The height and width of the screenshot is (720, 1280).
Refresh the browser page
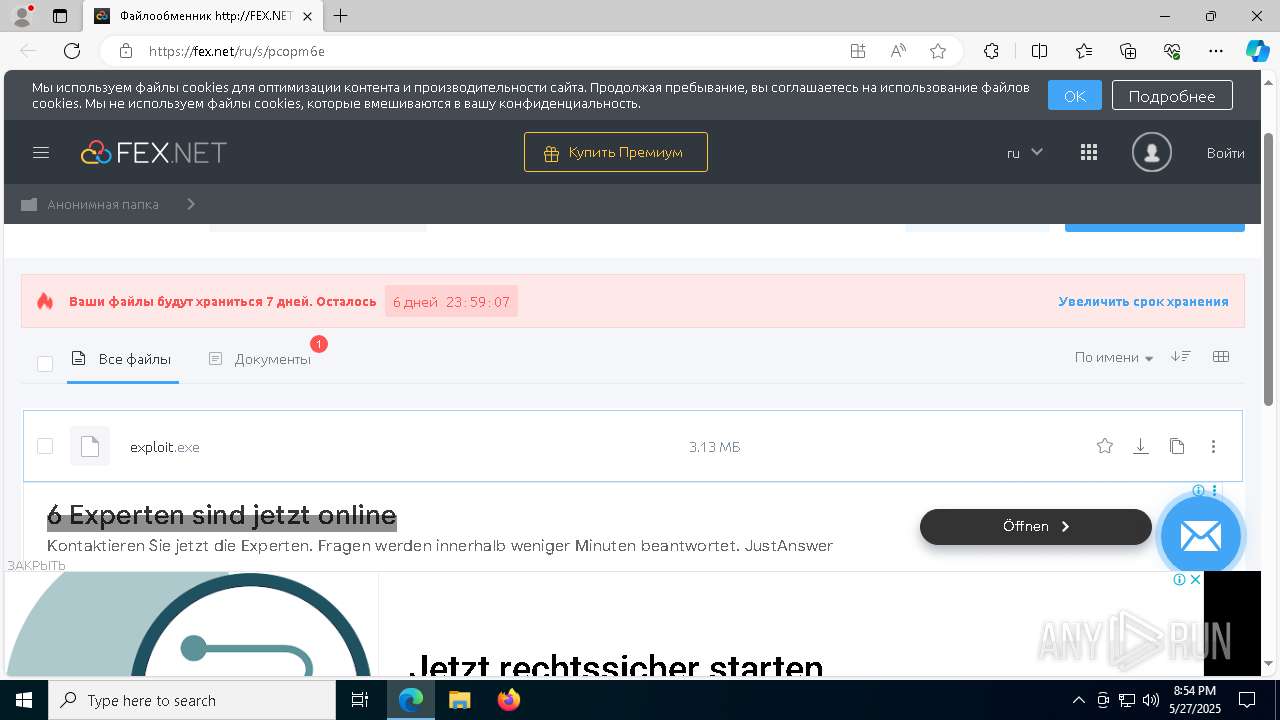72,51
